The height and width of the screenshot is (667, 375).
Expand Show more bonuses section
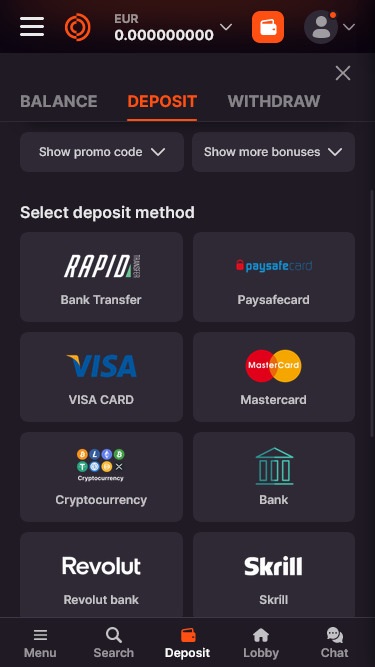tap(273, 152)
